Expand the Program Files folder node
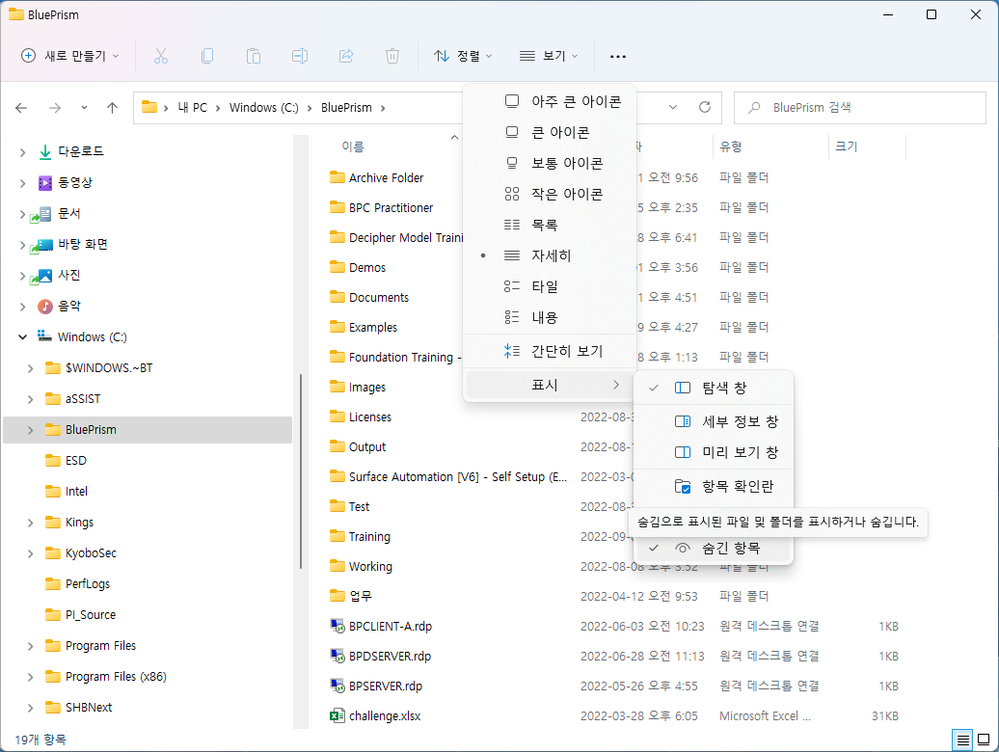This screenshot has height=752, width=999. (30, 646)
